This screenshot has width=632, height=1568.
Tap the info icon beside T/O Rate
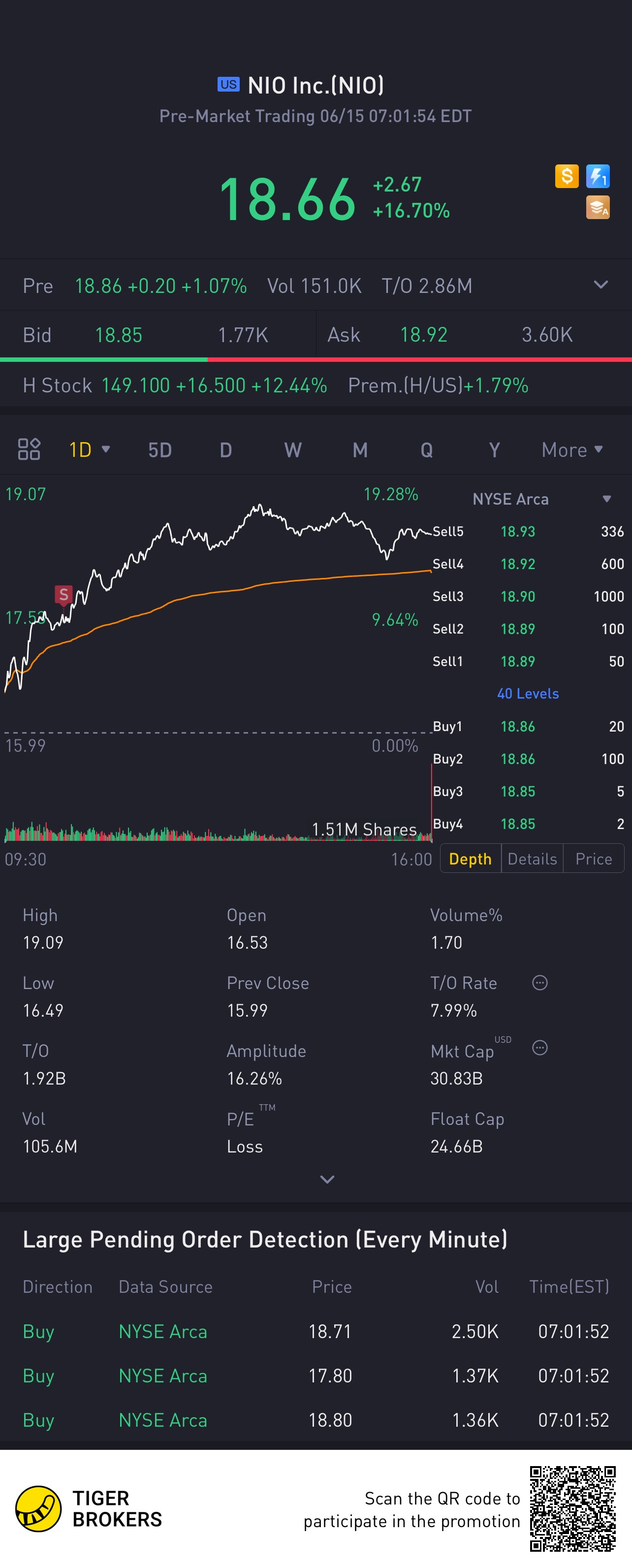539,983
